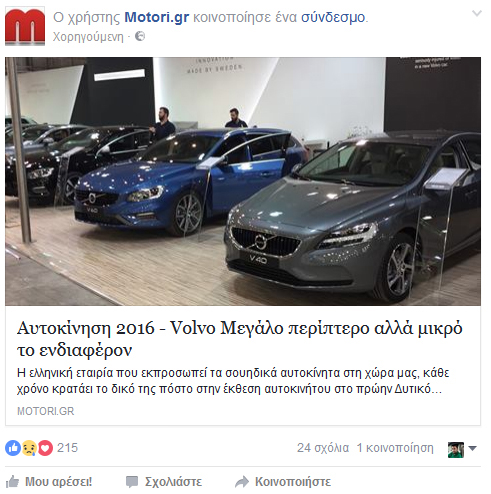
Task: Open the 'Αυτοκίνηση 2016 - Volvo' headline
Action: click(x=239, y=339)
